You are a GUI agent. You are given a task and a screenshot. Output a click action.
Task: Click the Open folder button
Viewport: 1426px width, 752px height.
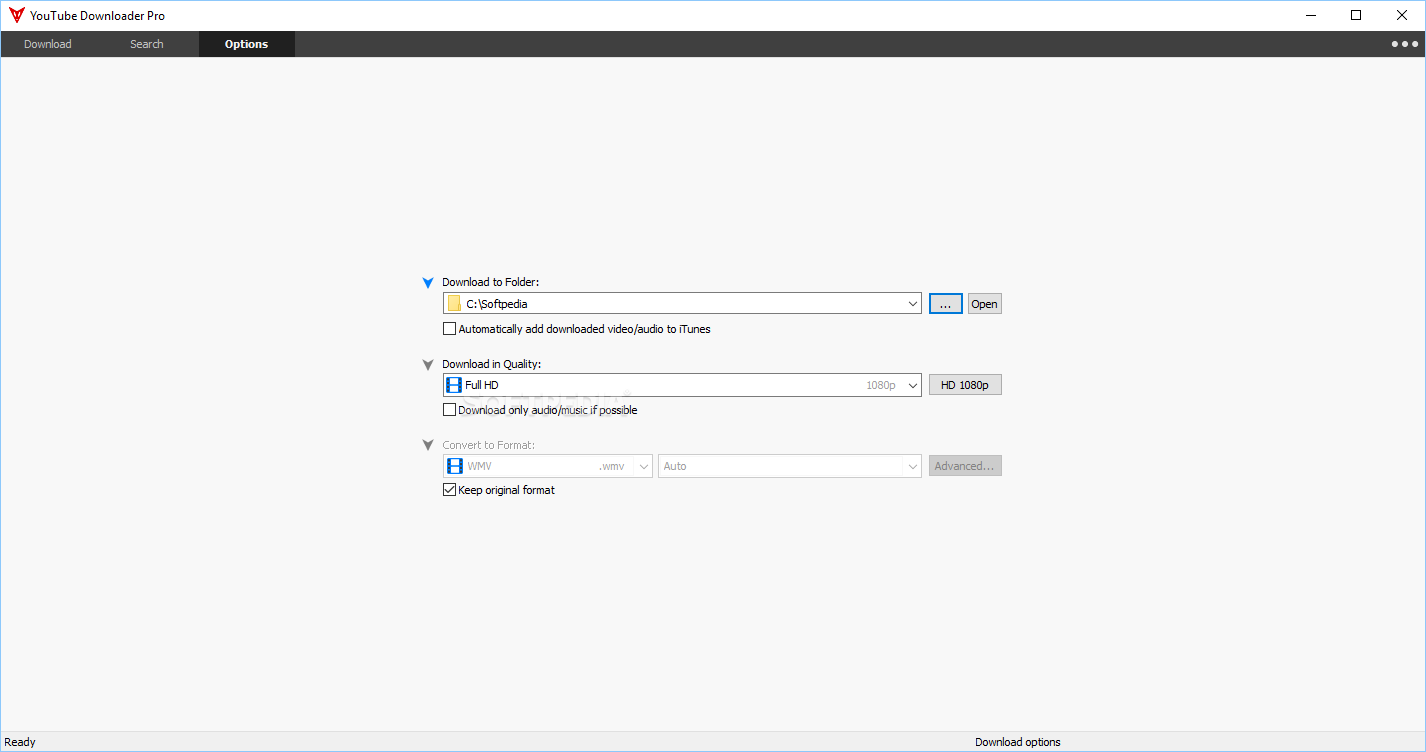[984, 304]
